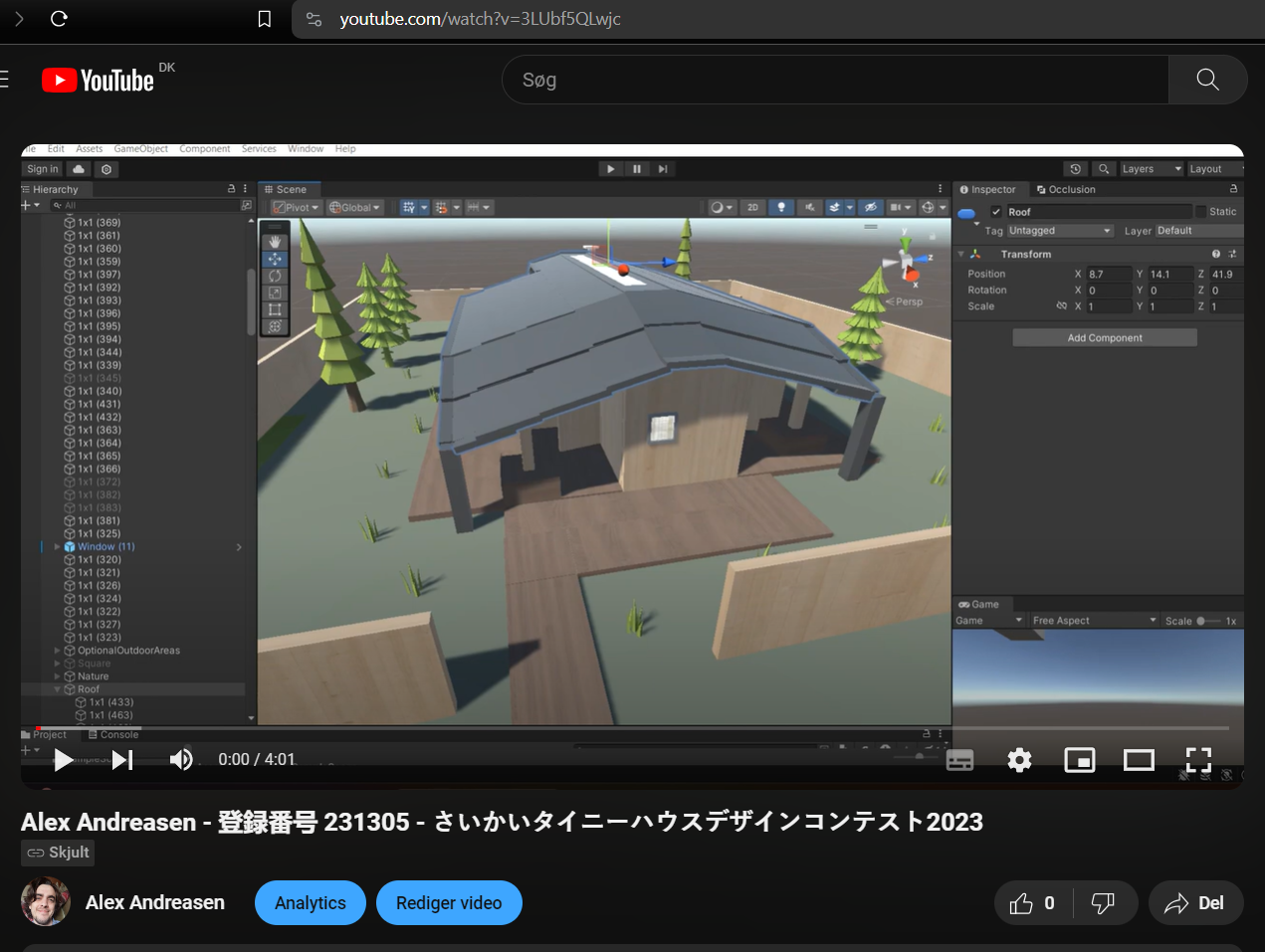Toggle 2D view mode in the Scene view
The width and height of the screenshot is (1265, 952).
pyautogui.click(x=753, y=207)
